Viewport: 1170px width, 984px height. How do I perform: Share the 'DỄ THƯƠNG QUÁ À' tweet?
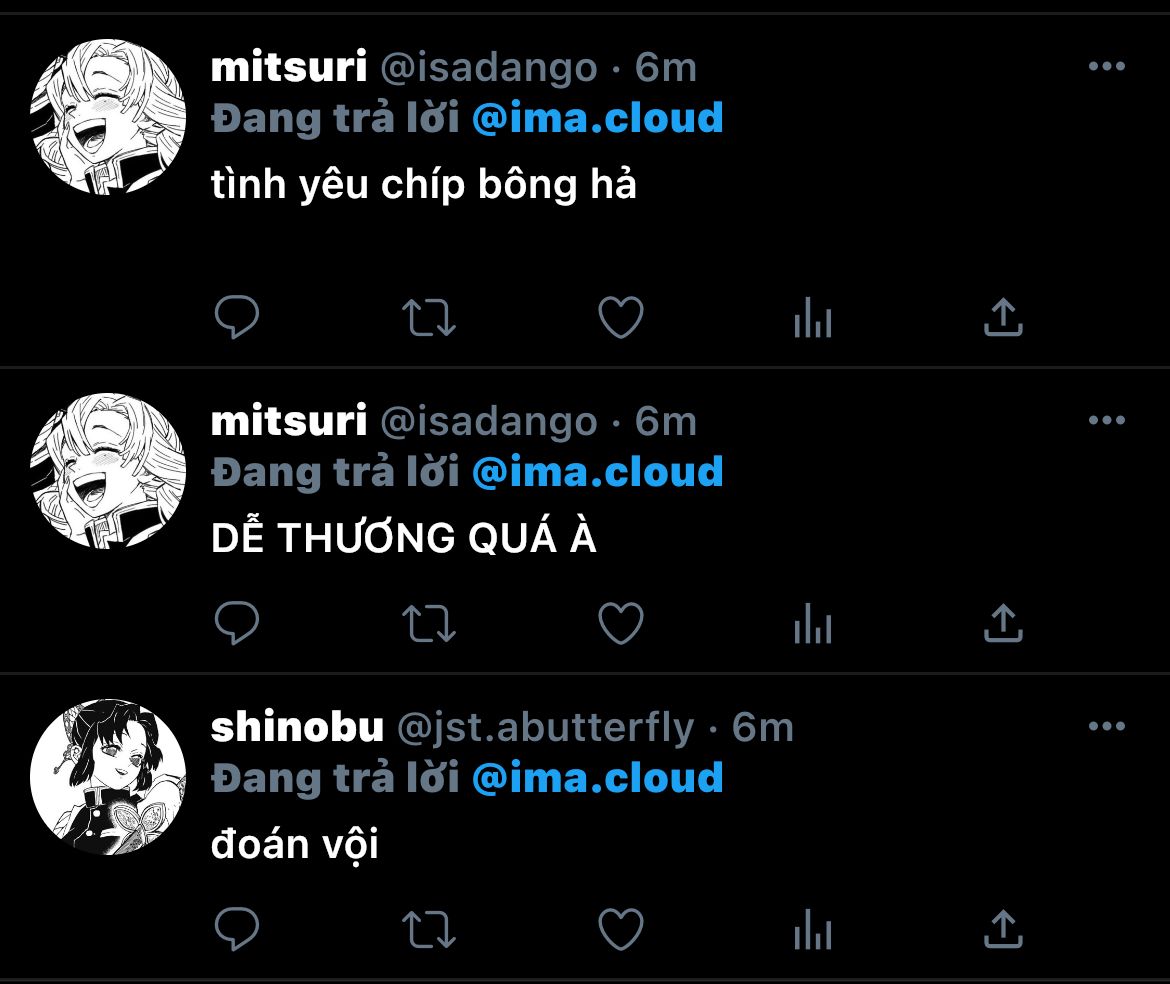[1004, 623]
